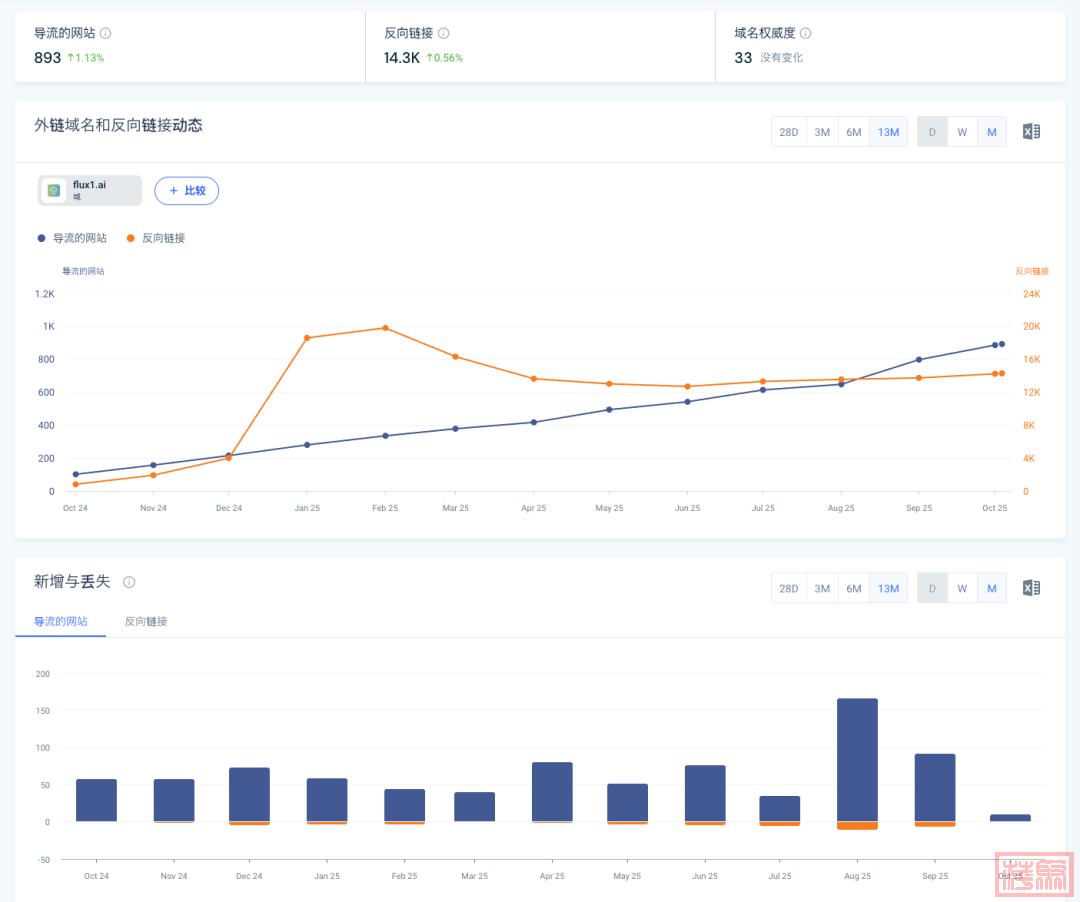
Task: Click Feb 25 peak point on orange line
Action: [385, 328]
